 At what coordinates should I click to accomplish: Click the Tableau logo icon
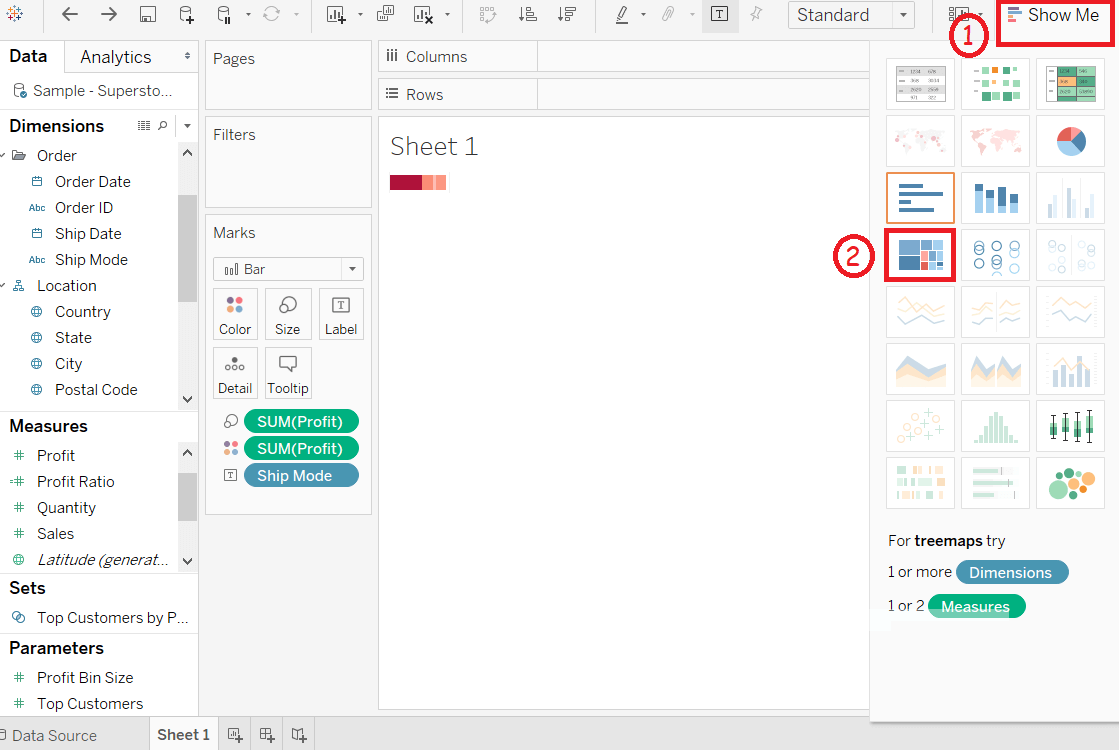[14, 14]
